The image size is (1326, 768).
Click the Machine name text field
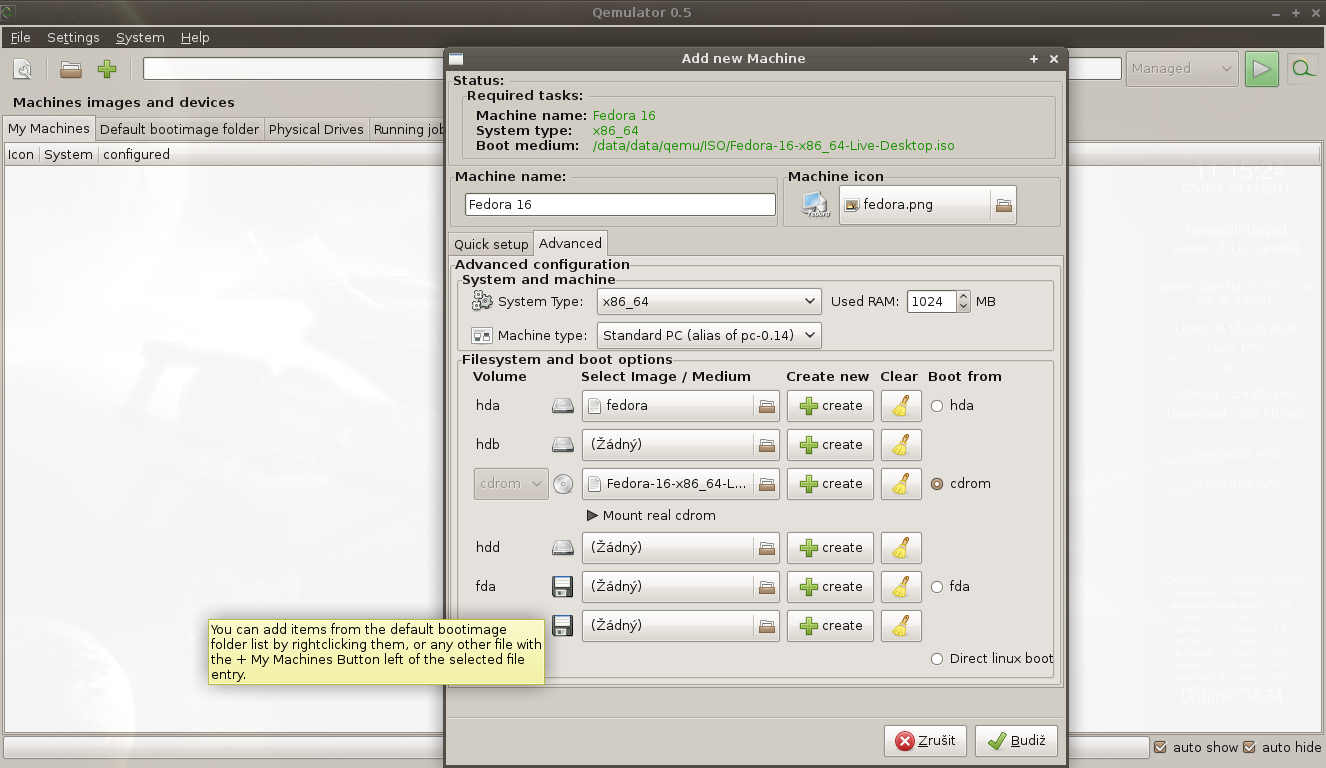pos(620,205)
